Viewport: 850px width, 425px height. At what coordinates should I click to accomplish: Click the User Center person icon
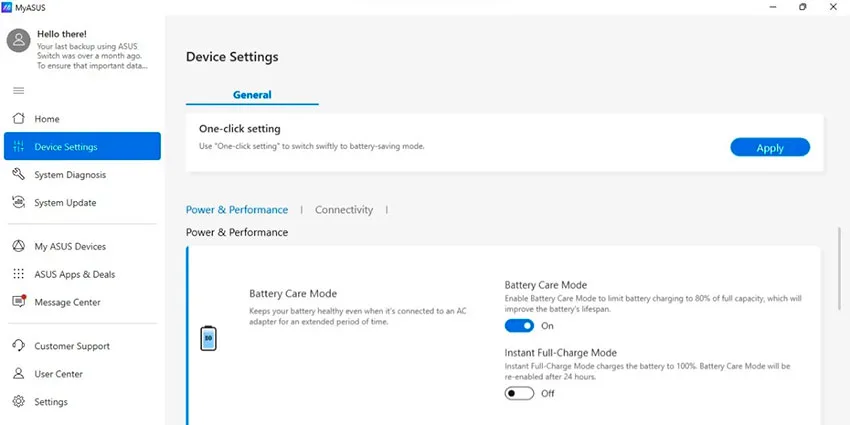[x=18, y=374]
